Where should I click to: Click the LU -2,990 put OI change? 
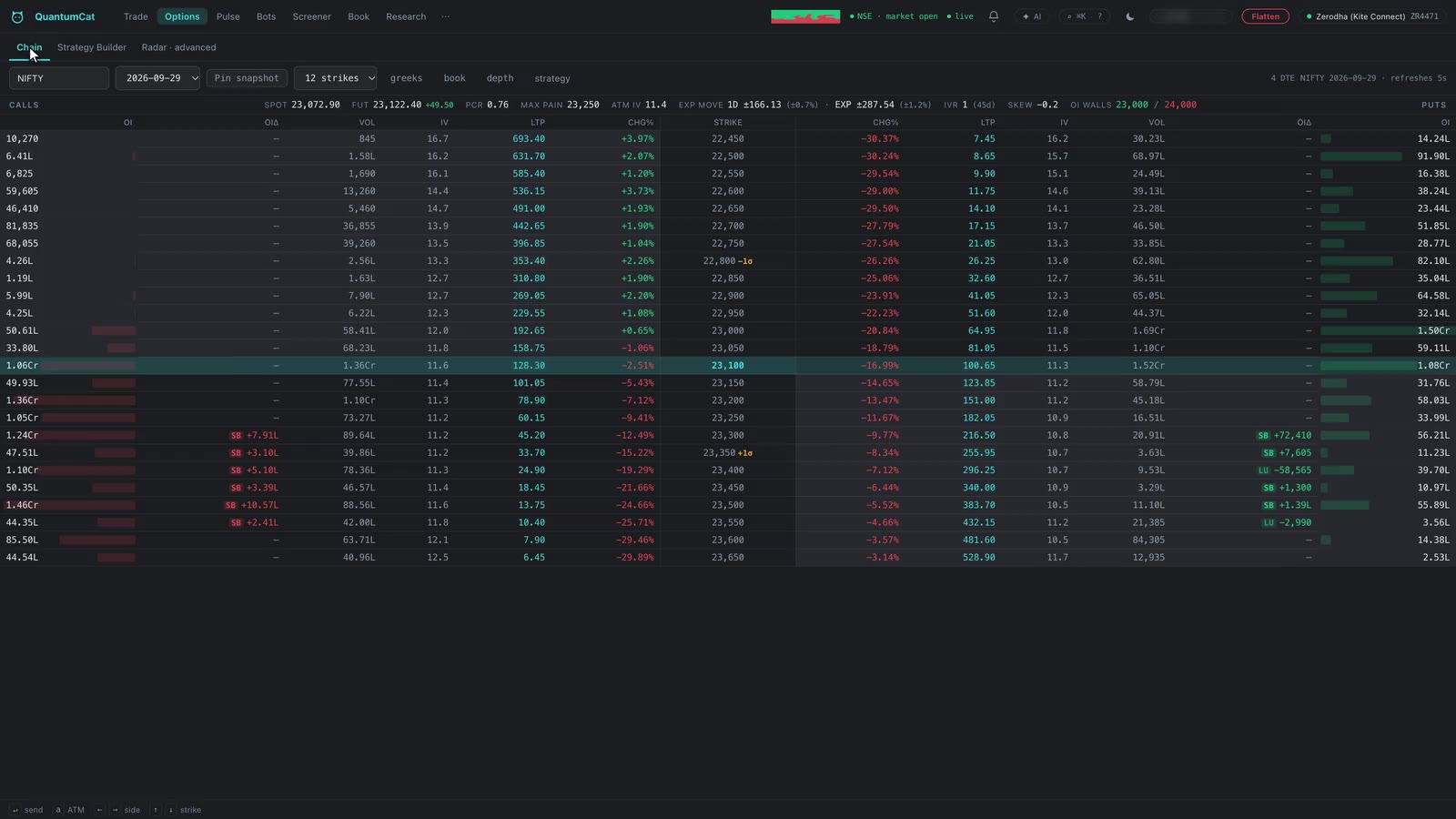click(1287, 523)
